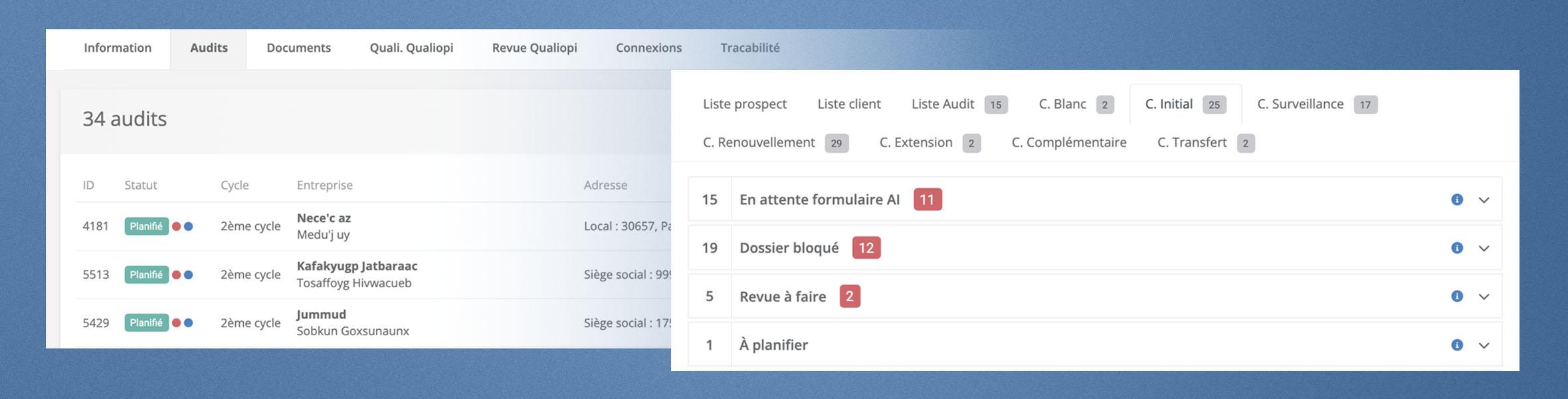Expand the Dossier bloqué section
1568x399 pixels.
(x=1484, y=249)
